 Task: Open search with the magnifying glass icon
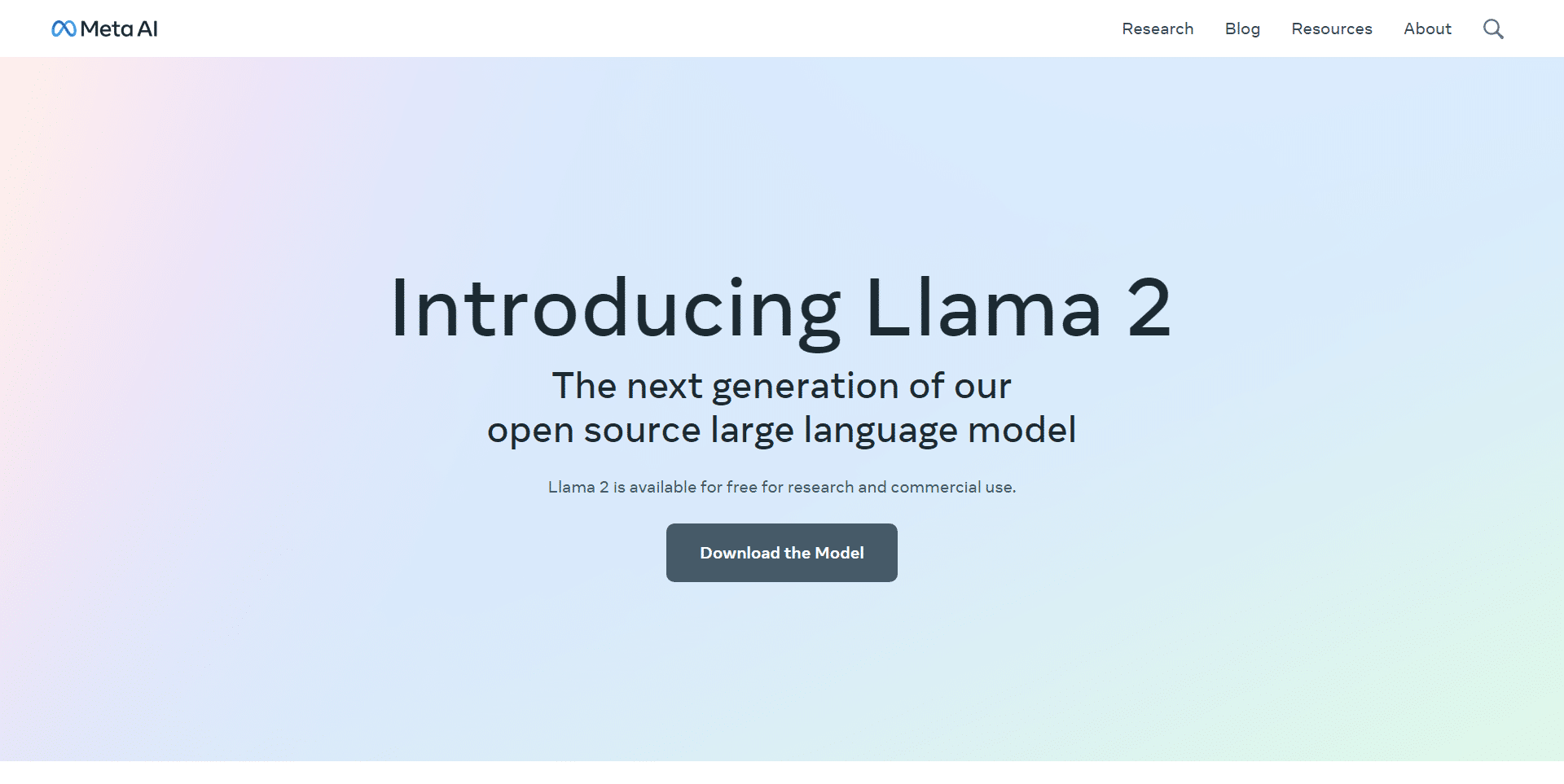[1492, 29]
